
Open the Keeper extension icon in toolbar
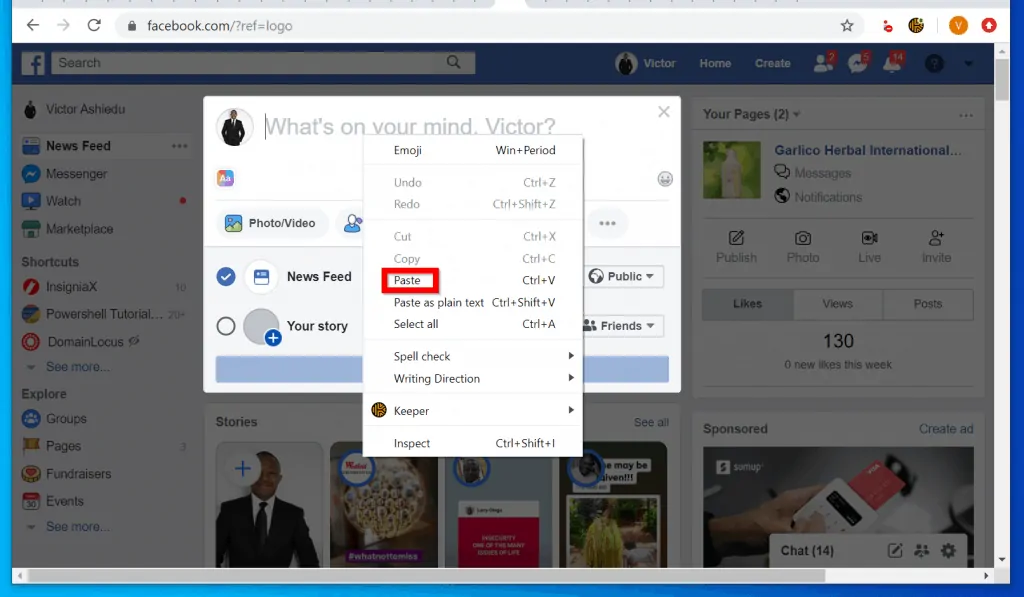click(x=916, y=25)
